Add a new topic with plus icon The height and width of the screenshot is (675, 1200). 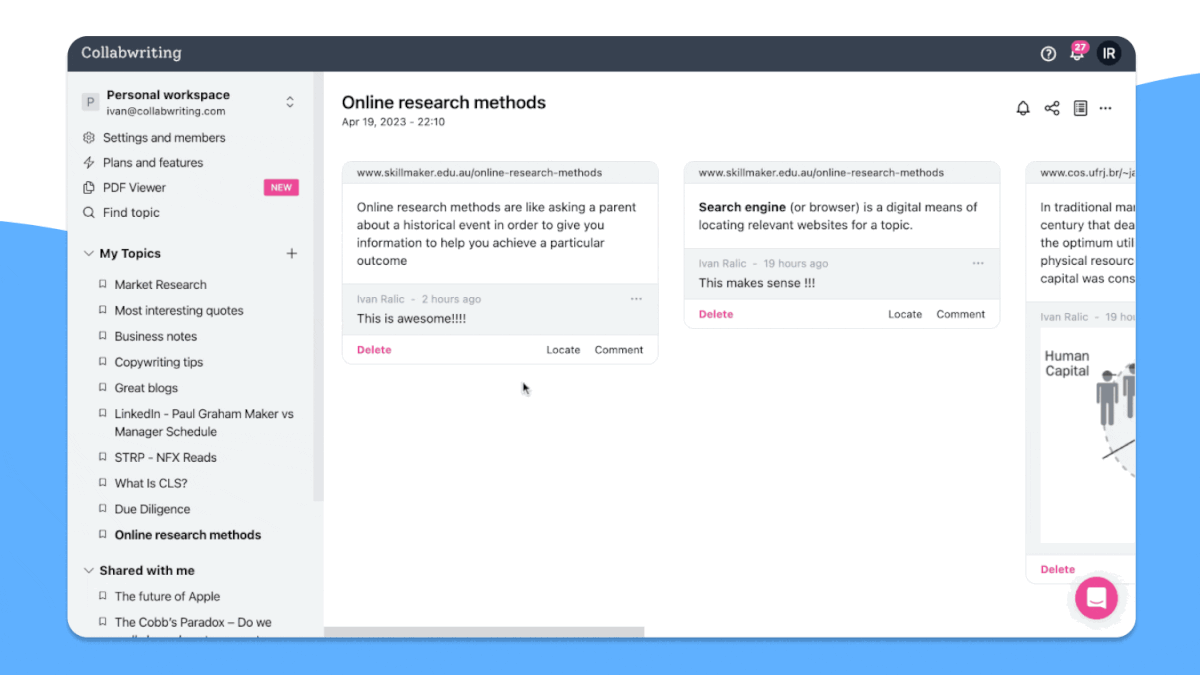[x=292, y=254]
